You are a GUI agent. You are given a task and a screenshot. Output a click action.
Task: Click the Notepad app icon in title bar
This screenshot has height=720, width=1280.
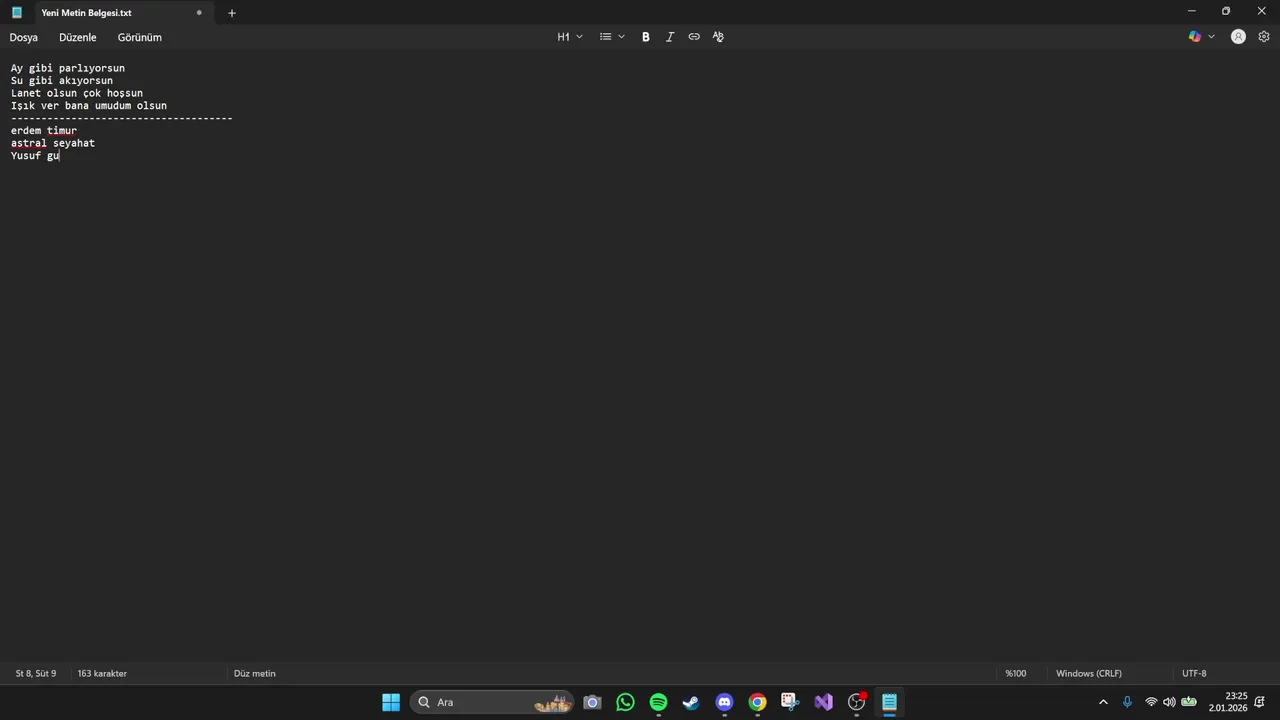point(17,13)
